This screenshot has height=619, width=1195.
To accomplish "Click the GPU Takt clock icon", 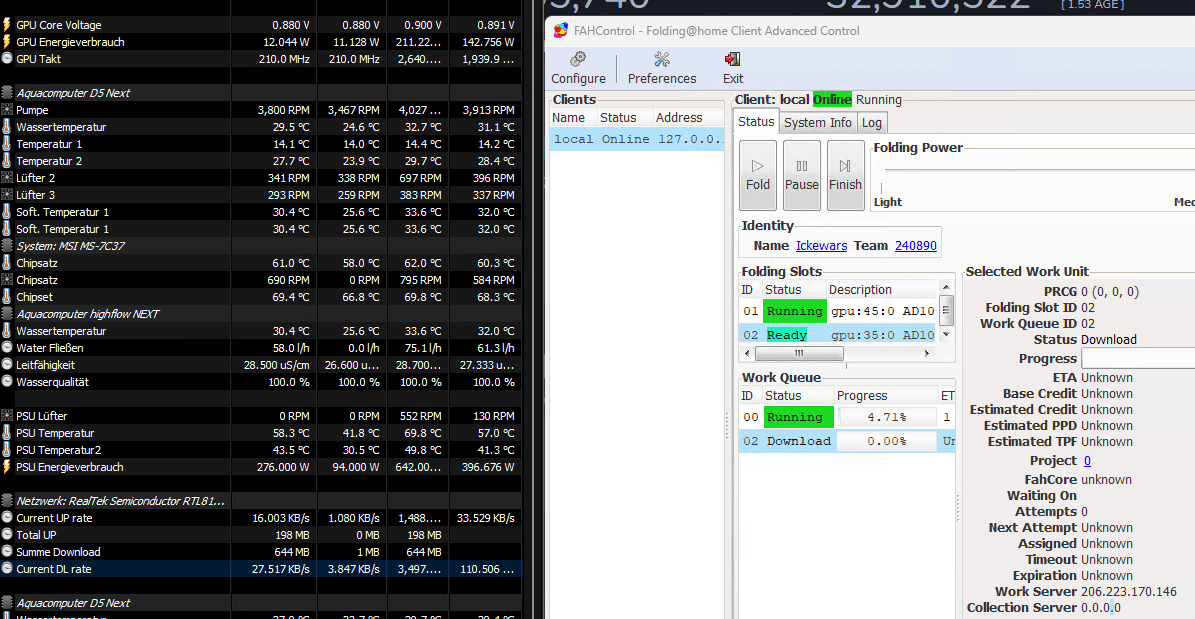I will point(8,59).
